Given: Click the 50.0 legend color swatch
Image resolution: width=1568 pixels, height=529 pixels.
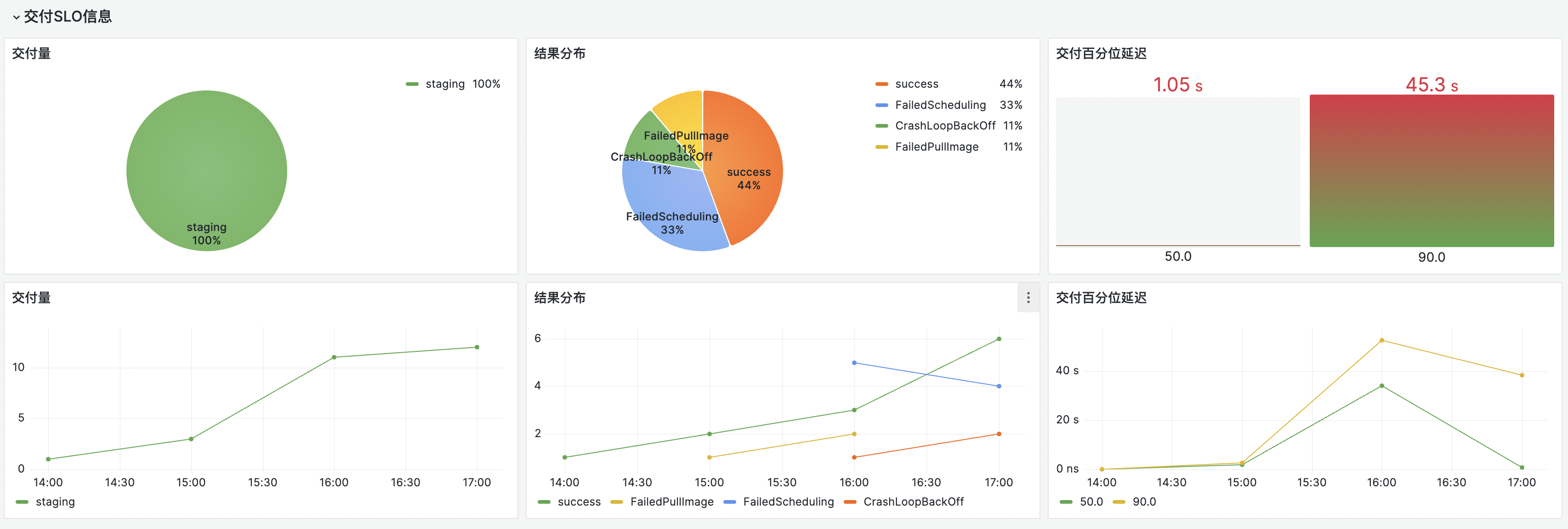Looking at the screenshot, I should [1066, 501].
